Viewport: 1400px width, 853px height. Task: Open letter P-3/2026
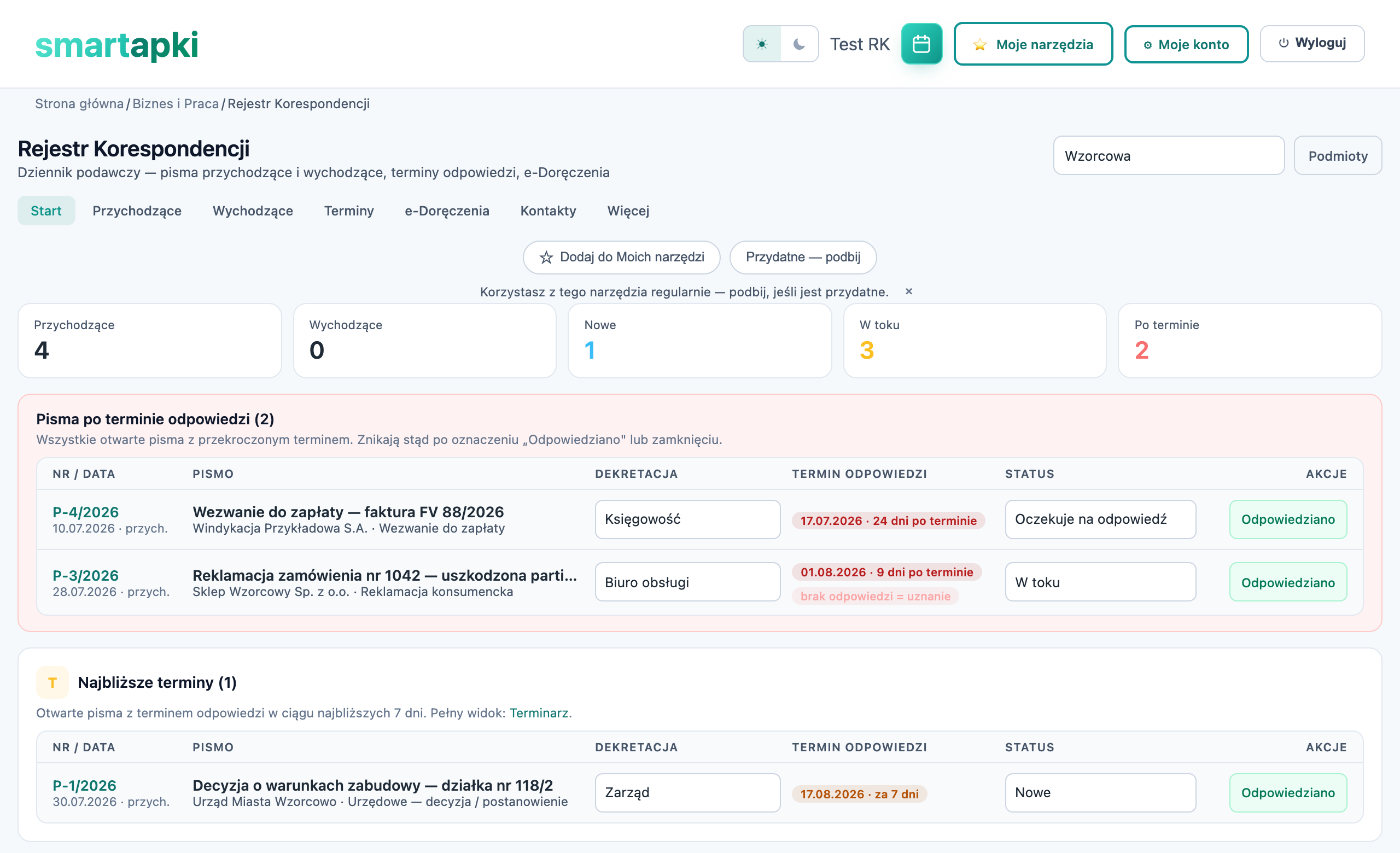pyautogui.click(x=85, y=576)
